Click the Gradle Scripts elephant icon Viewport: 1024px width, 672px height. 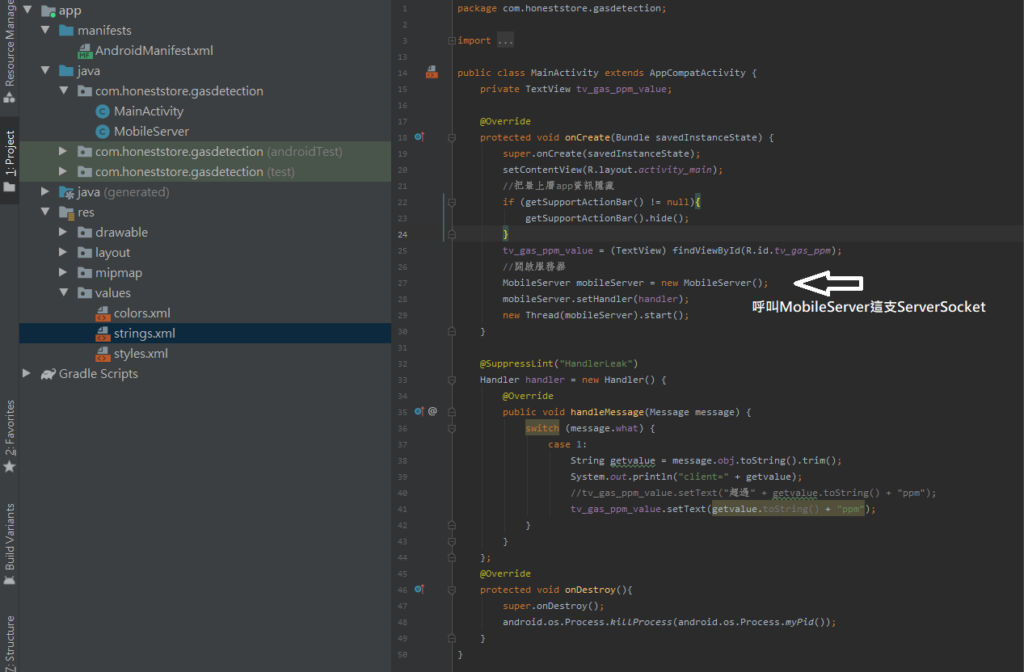pos(48,374)
